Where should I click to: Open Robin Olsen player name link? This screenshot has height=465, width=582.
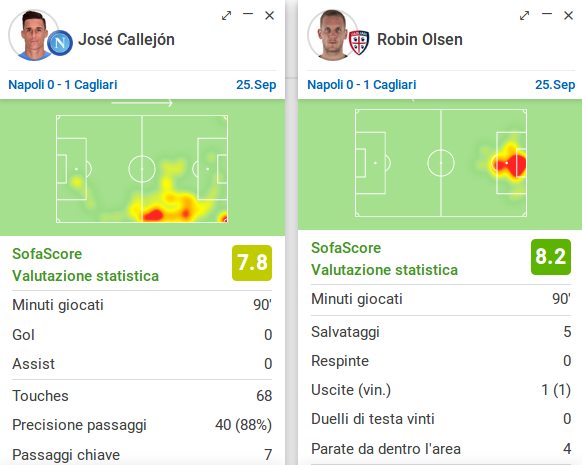pyautogui.click(x=420, y=39)
